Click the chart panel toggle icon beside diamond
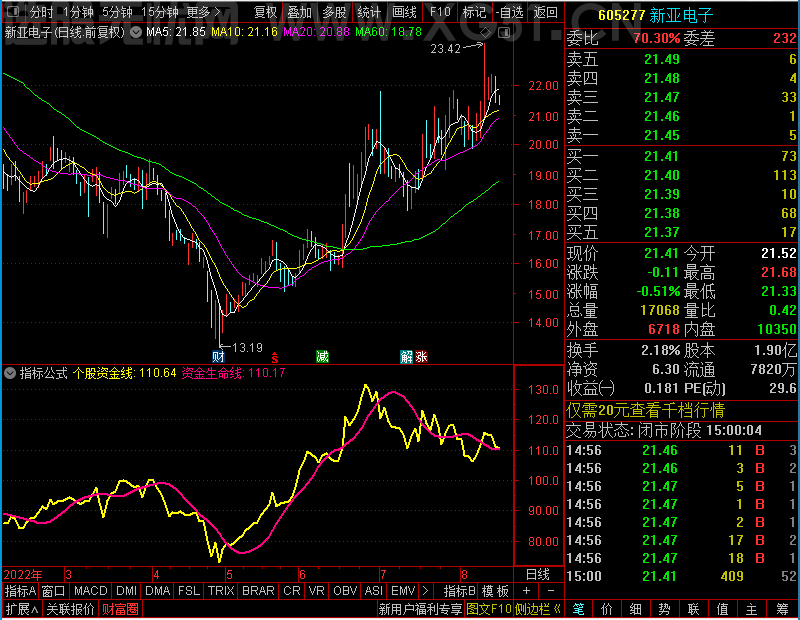Screen dimensions: 800x620 point(504,33)
